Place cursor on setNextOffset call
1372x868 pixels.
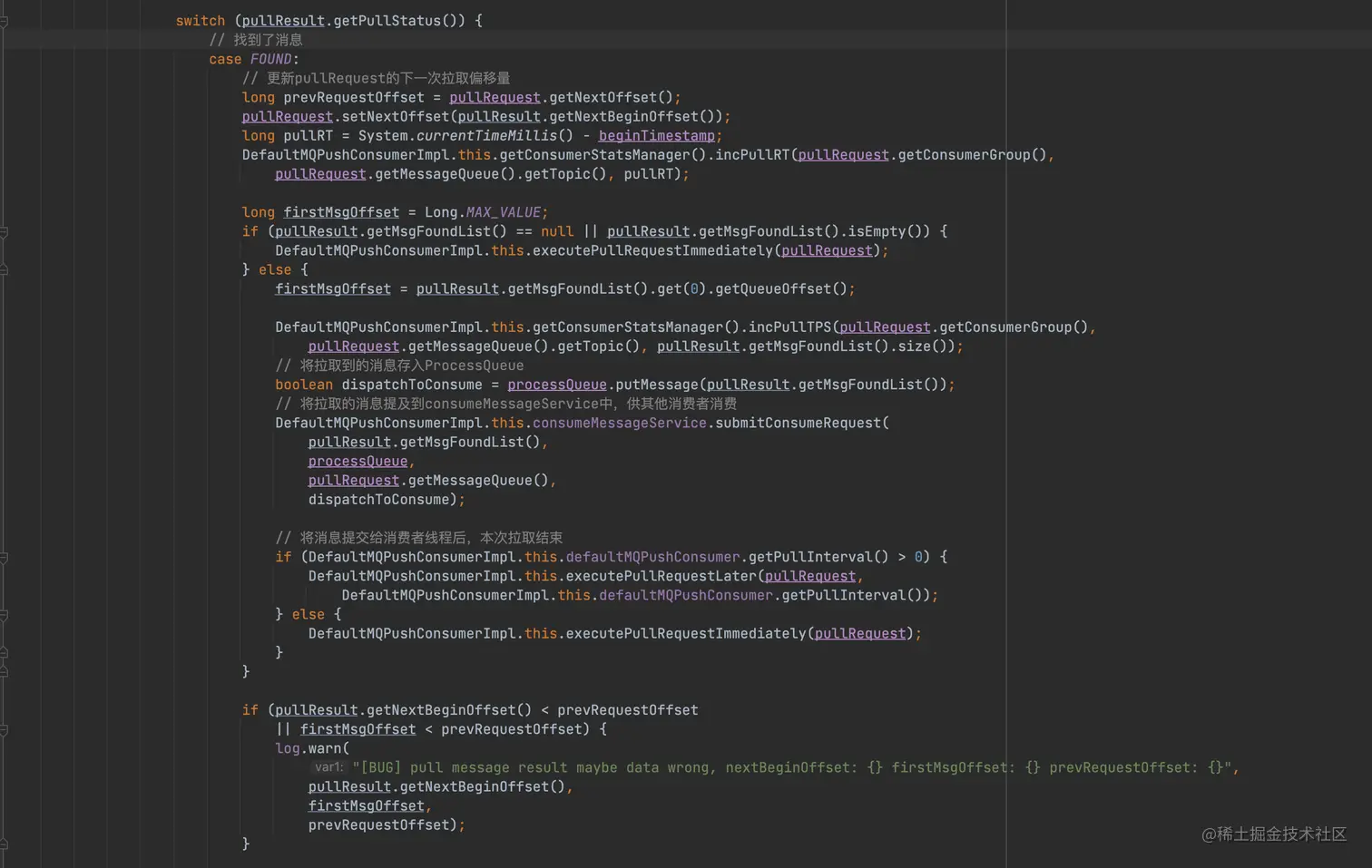(x=396, y=117)
